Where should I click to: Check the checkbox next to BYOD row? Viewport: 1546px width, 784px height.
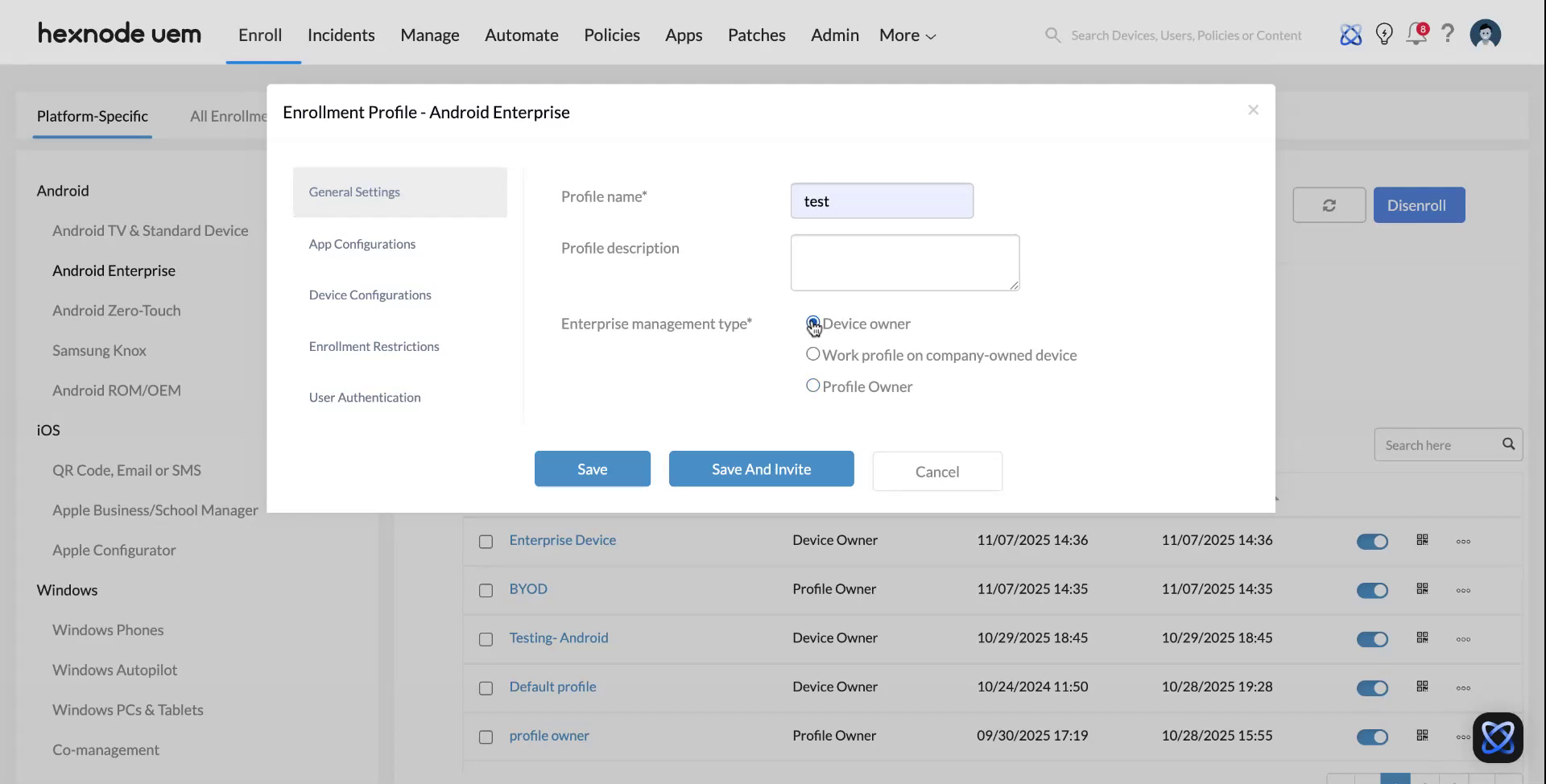point(486,590)
